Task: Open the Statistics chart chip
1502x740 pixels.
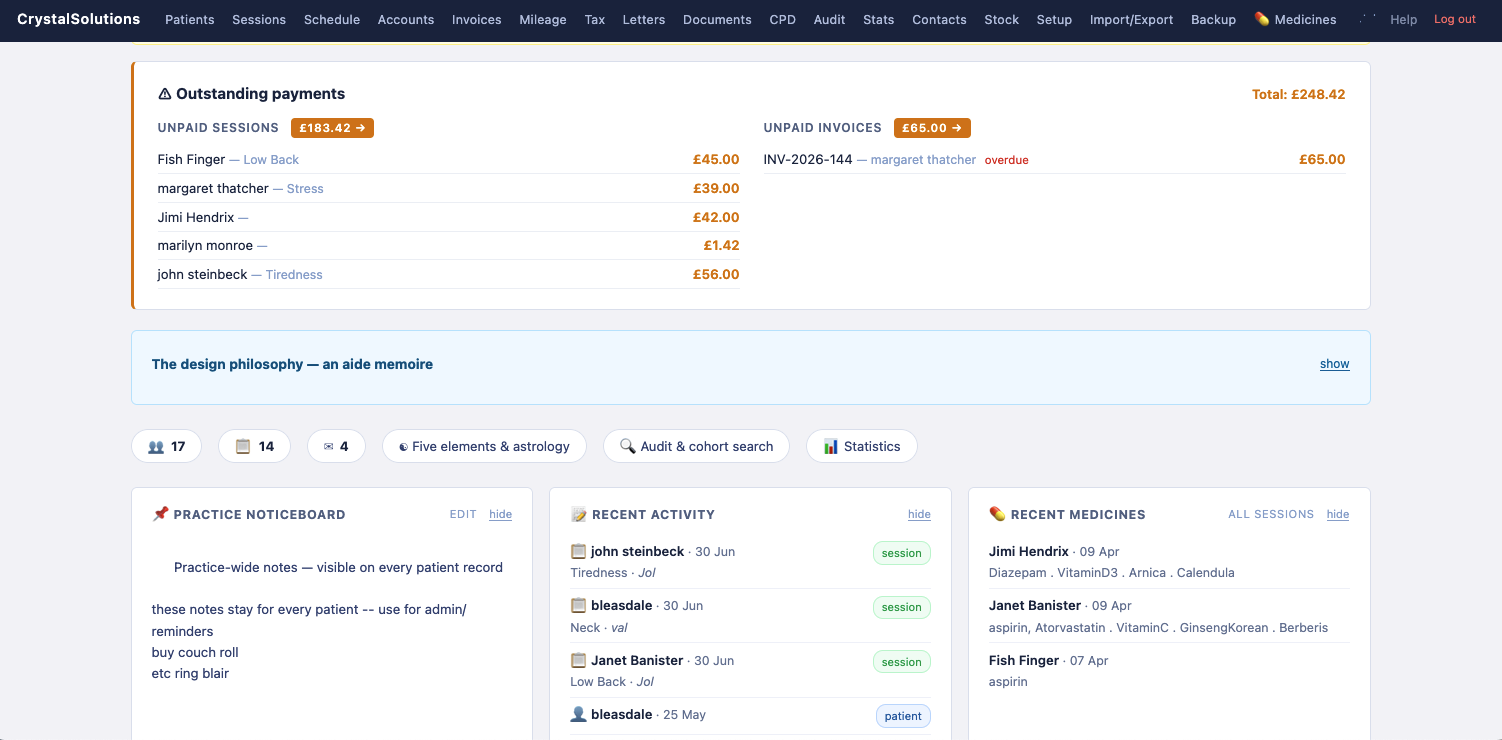Action: 861,446
